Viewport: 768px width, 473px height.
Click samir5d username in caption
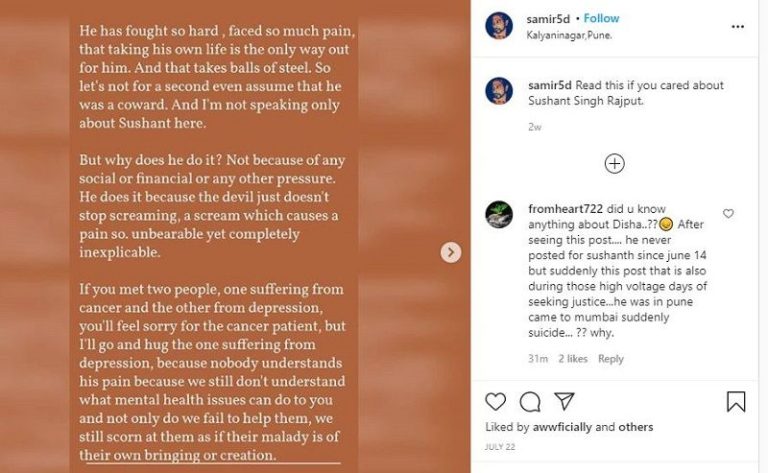click(x=549, y=86)
